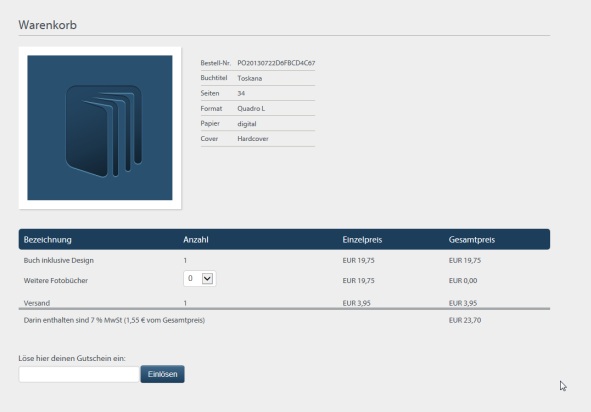Click the dropdown arrow next to 0
This screenshot has width=591, height=412.
click(208, 279)
